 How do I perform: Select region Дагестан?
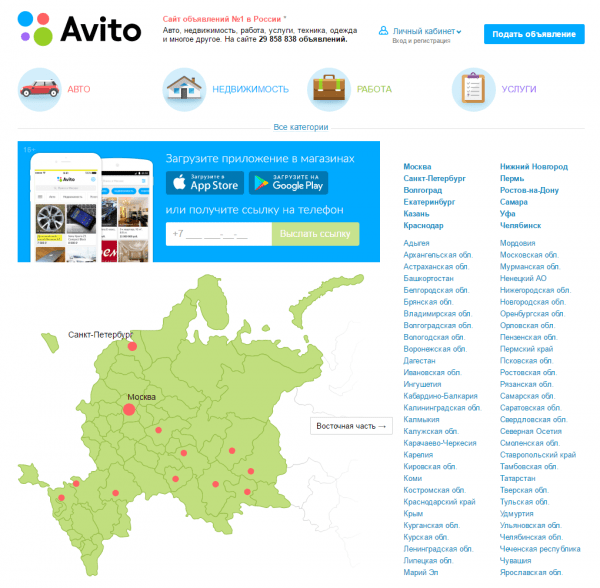419,361
